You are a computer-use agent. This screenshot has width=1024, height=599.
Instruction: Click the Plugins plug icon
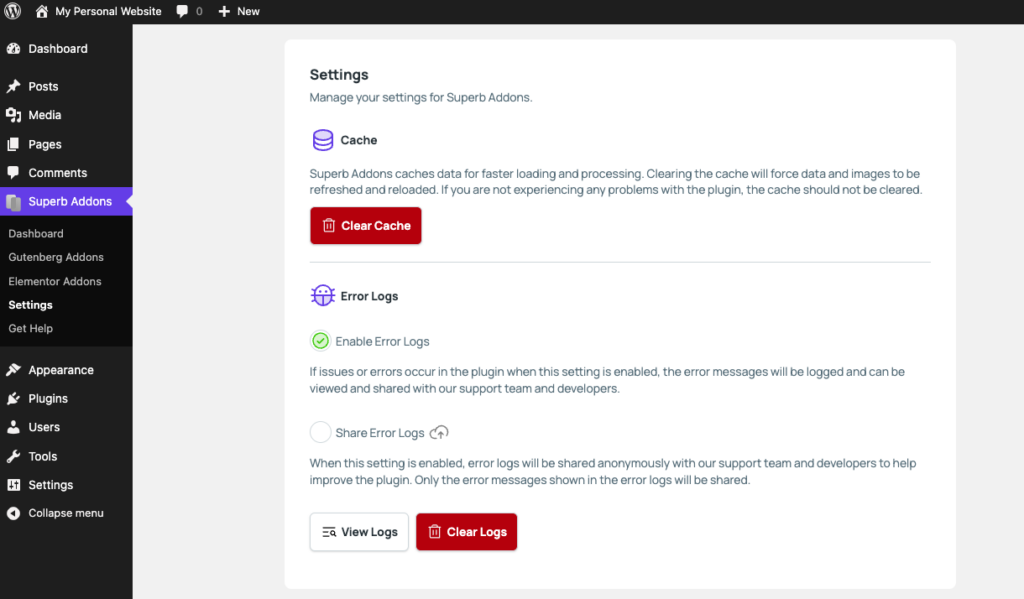click(14, 398)
